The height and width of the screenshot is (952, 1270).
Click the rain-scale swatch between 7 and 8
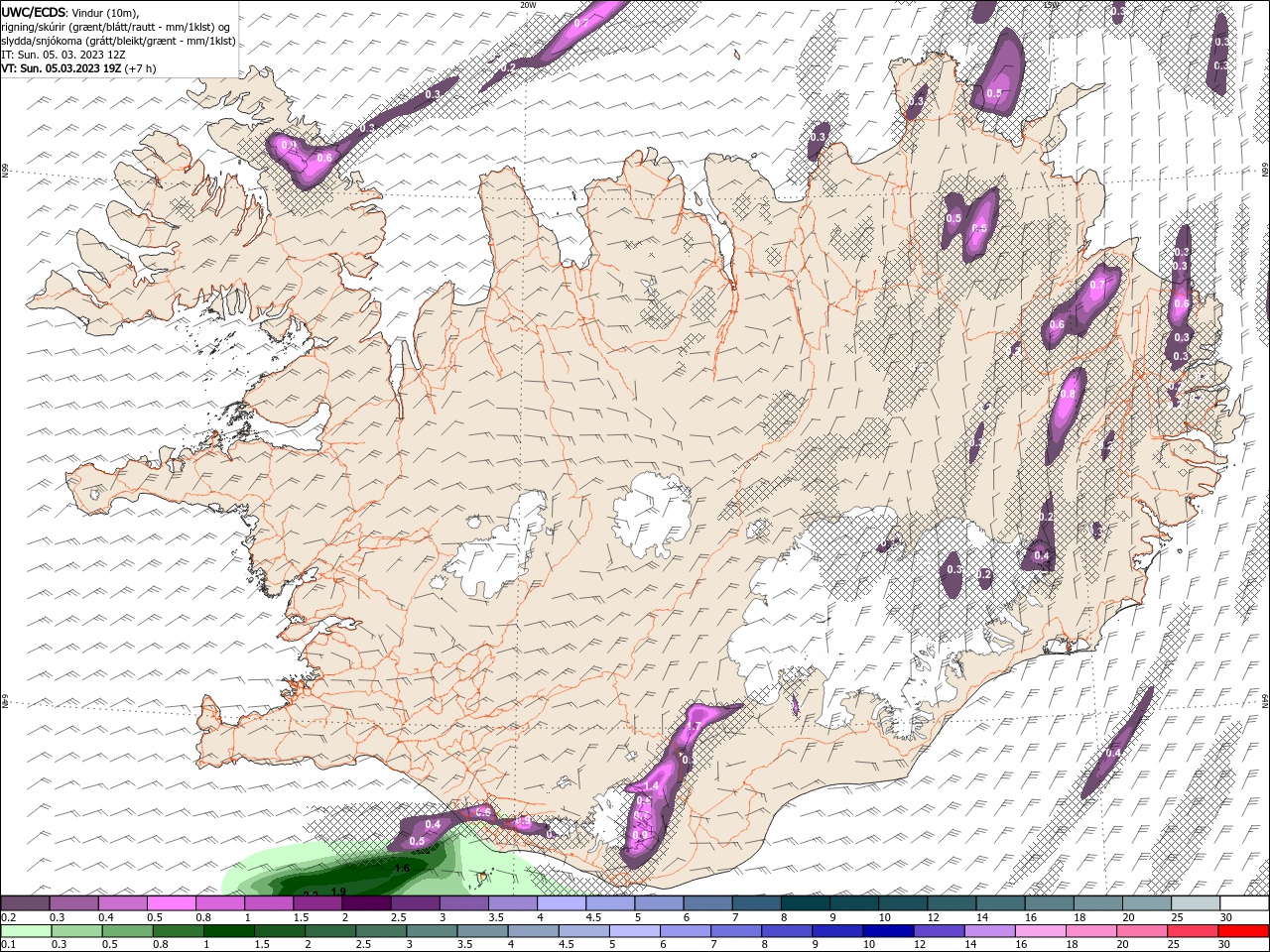click(x=735, y=931)
